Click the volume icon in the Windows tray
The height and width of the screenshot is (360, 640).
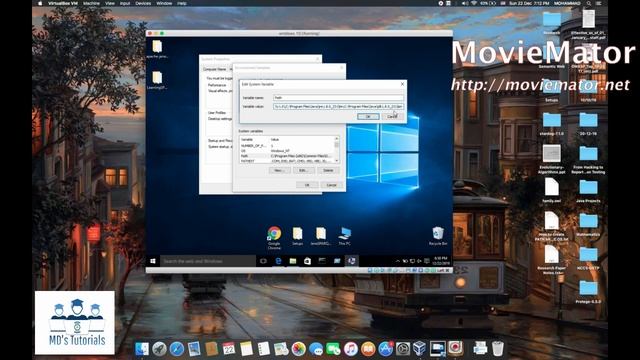click(x=419, y=261)
